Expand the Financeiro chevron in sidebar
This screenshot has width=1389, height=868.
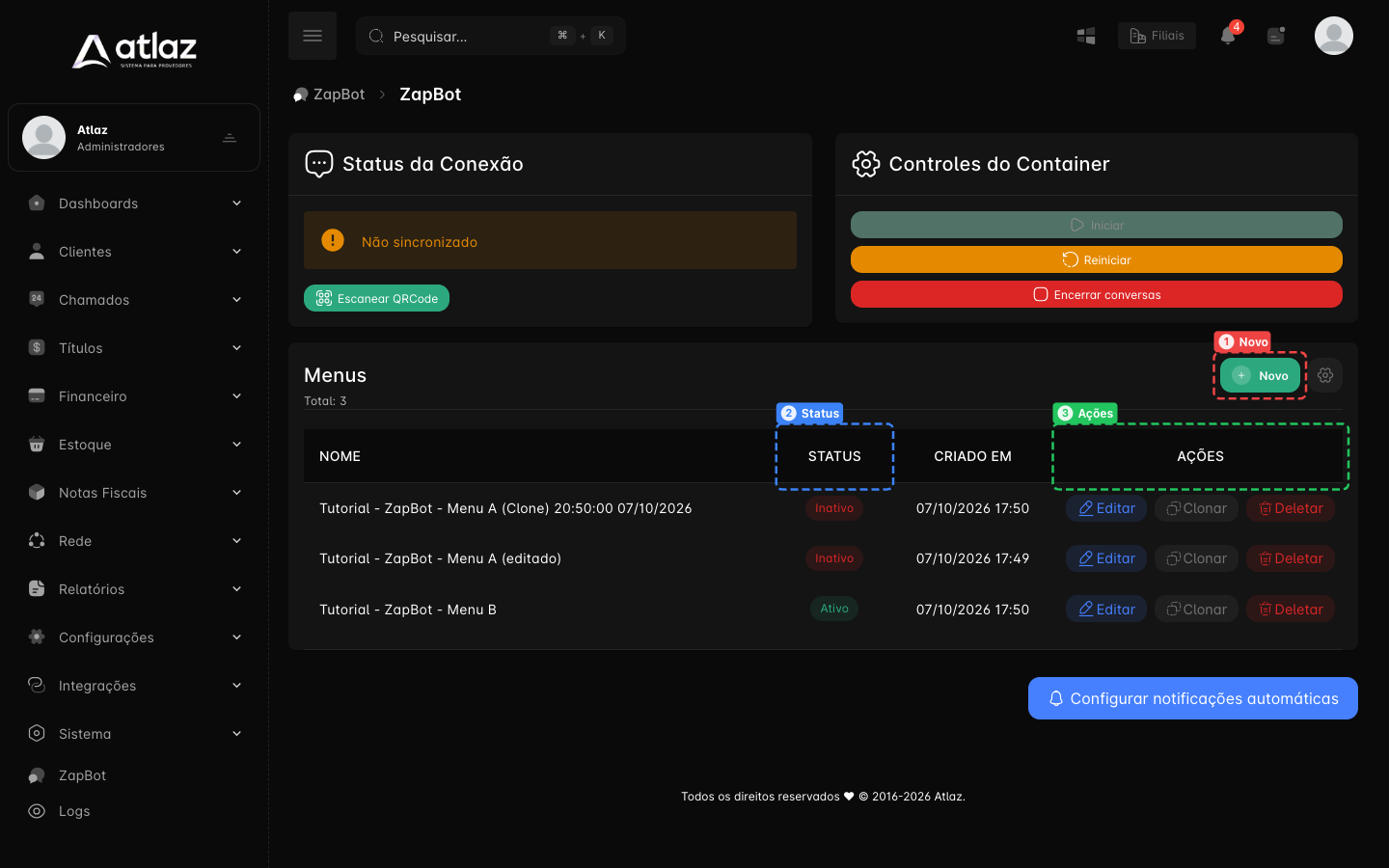click(236, 395)
